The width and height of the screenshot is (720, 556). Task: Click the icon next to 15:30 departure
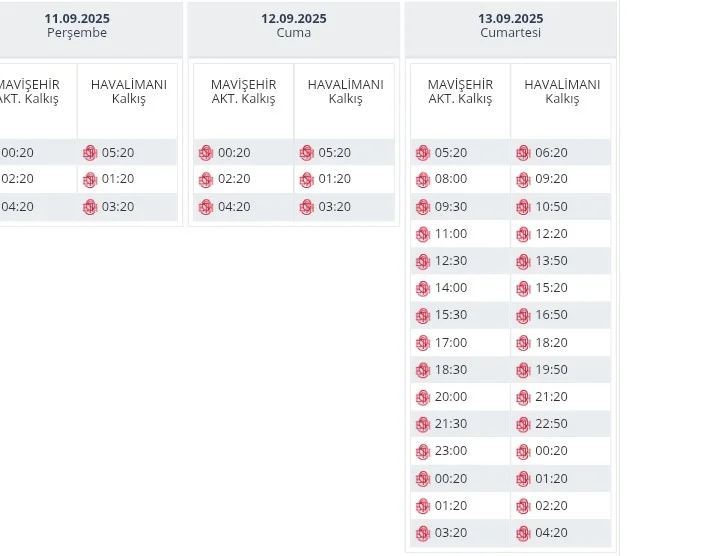(x=423, y=315)
